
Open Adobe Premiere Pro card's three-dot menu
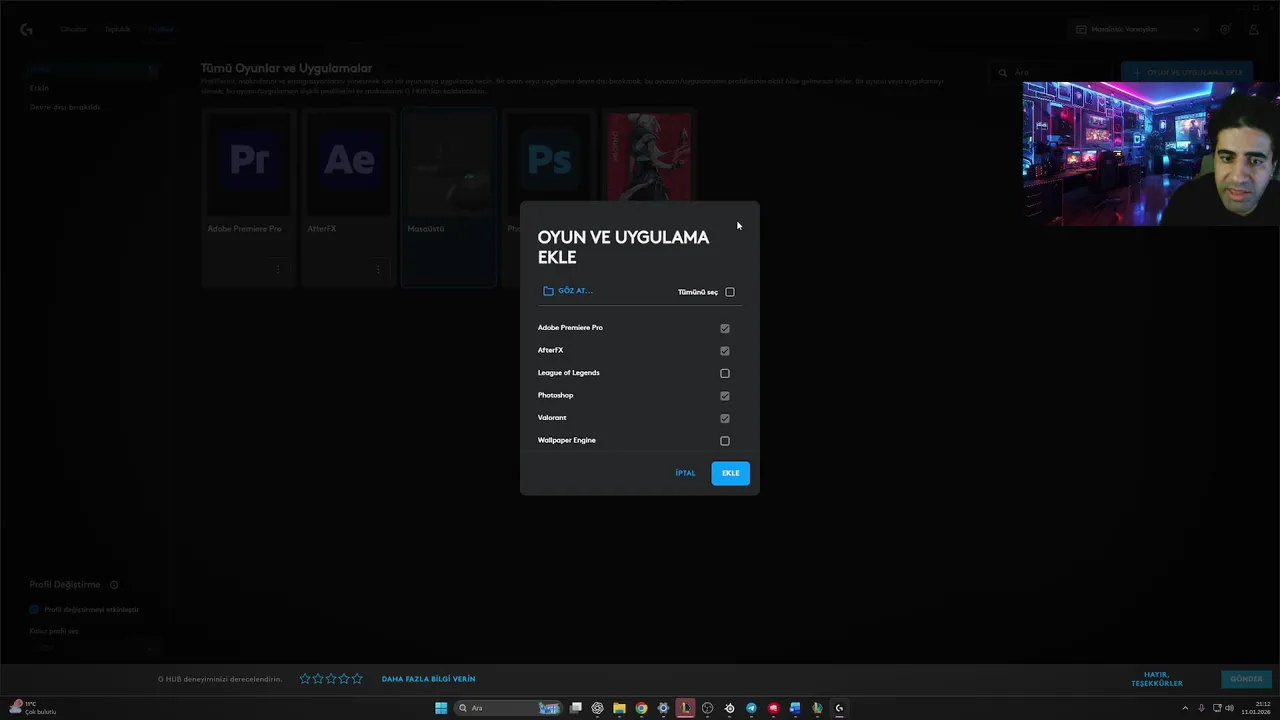(x=278, y=269)
